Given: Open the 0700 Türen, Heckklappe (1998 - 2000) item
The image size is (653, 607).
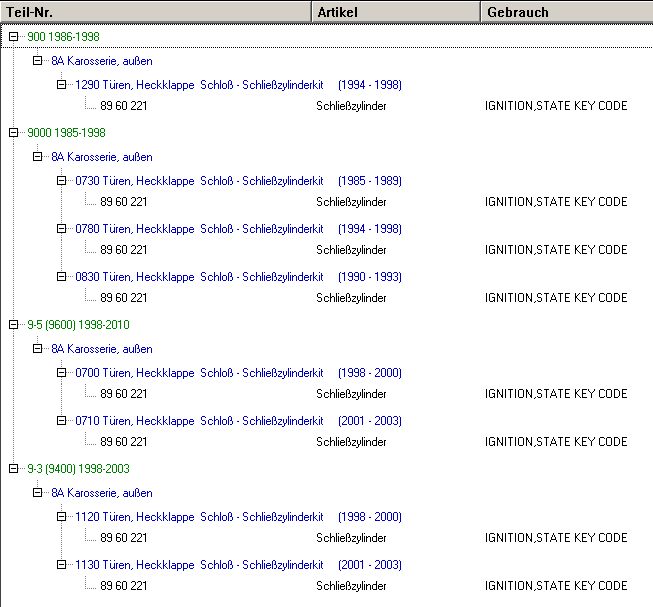Looking at the screenshot, I should [238, 373].
